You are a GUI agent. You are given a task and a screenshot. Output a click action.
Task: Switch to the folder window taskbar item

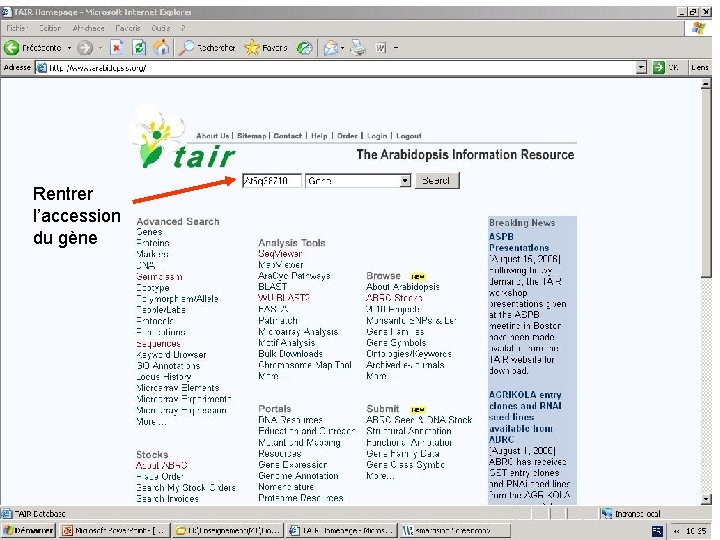(x=228, y=531)
